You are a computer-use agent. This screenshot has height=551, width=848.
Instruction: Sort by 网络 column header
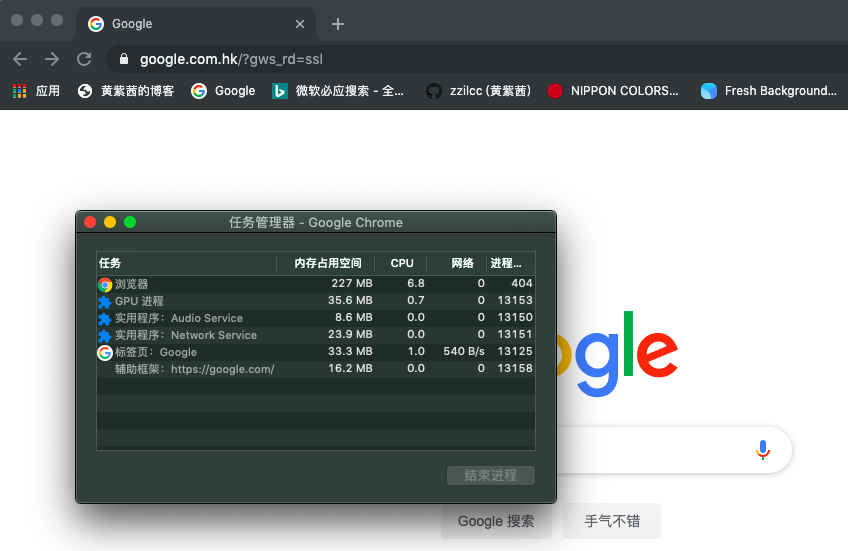[x=462, y=263]
